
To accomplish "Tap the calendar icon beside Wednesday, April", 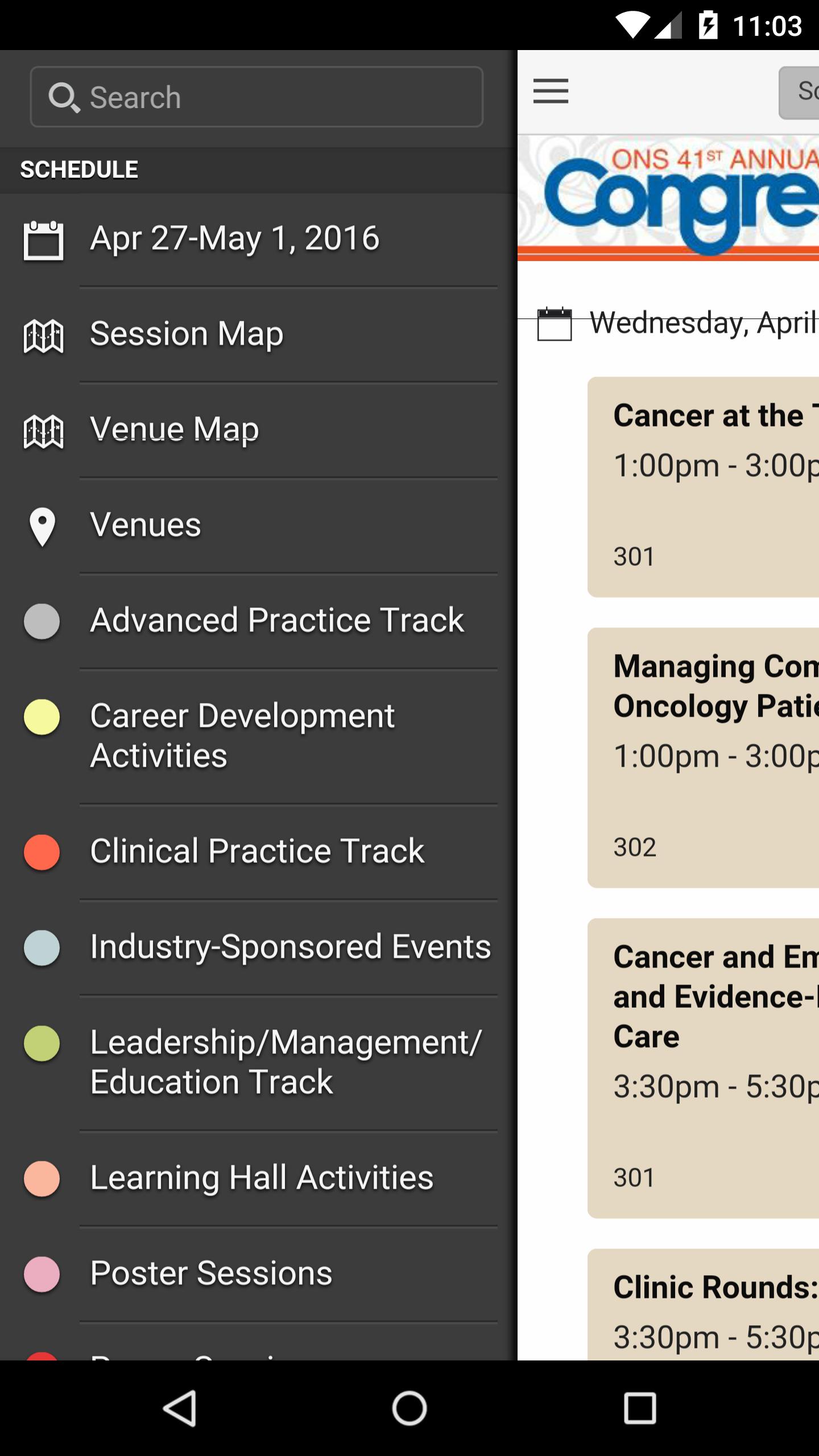I will point(555,324).
